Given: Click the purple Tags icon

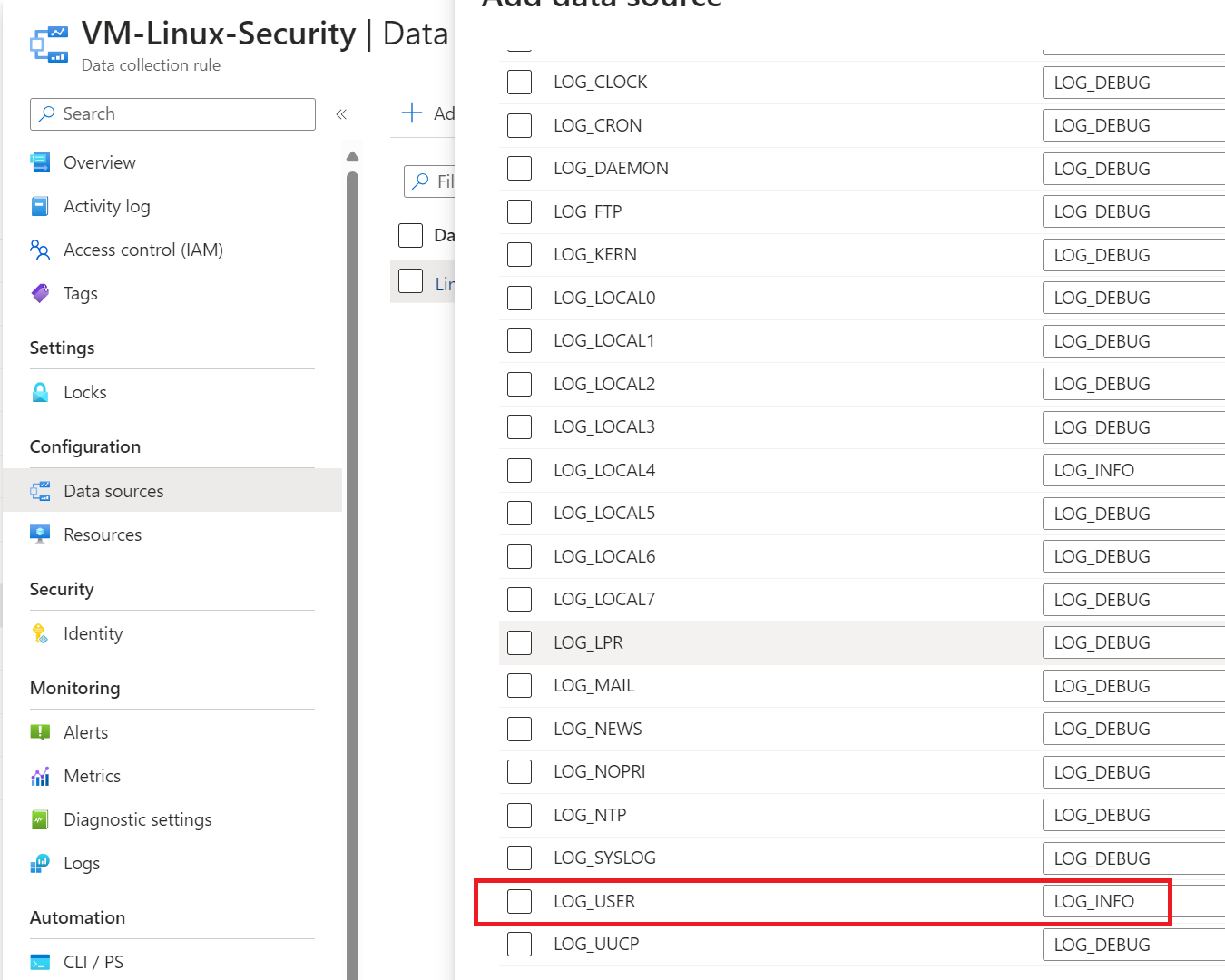Looking at the screenshot, I should [40, 293].
